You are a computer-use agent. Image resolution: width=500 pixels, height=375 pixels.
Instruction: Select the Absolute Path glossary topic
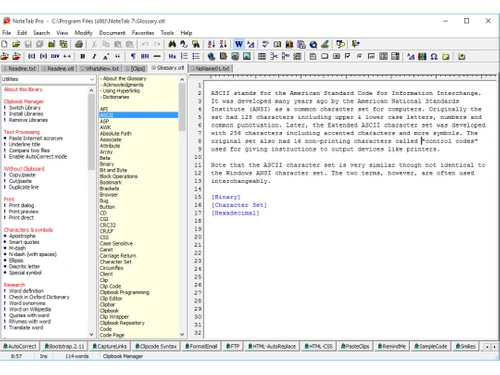click(x=116, y=133)
